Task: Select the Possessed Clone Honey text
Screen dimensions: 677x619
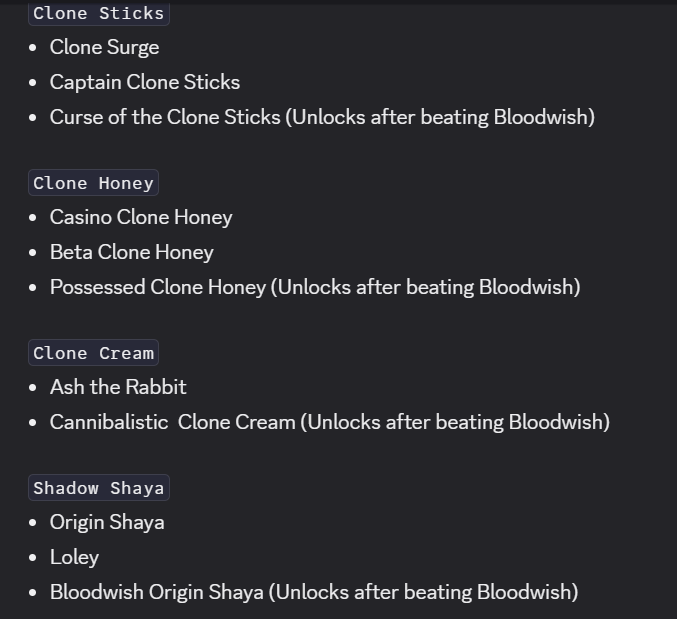Action: (x=158, y=287)
